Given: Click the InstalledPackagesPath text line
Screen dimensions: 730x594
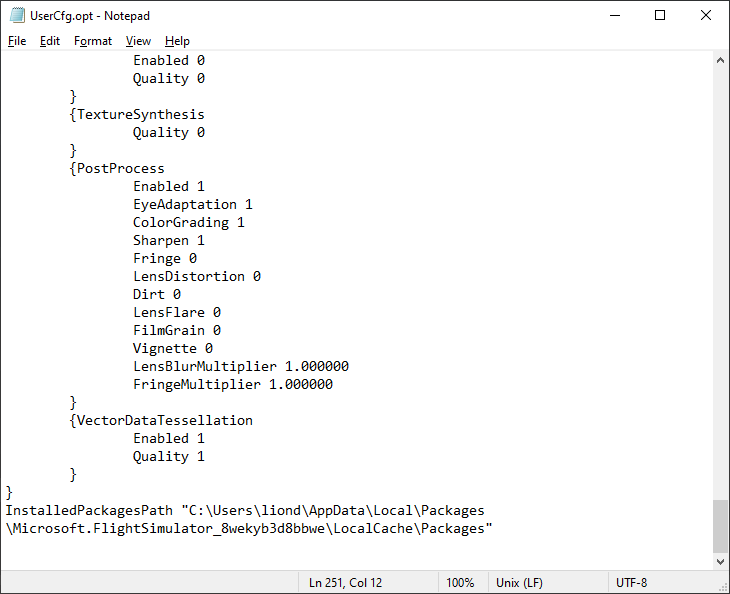Looking at the screenshot, I should (x=245, y=511).
